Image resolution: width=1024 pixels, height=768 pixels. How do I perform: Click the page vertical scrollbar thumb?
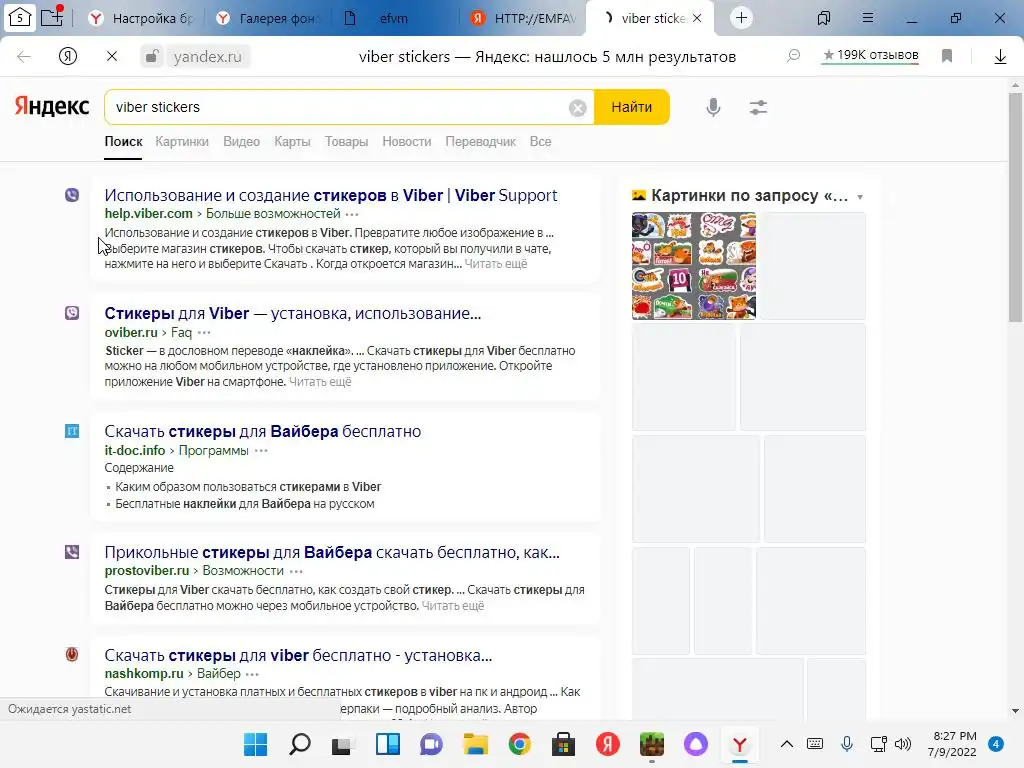click(1015, 207)
